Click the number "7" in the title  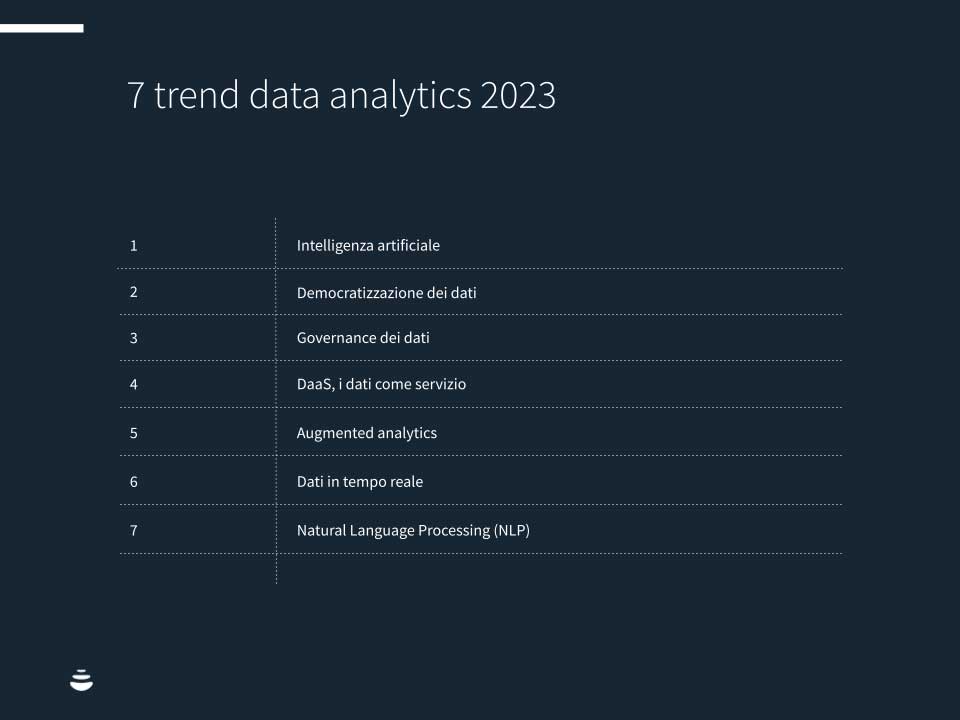point(136,96)
